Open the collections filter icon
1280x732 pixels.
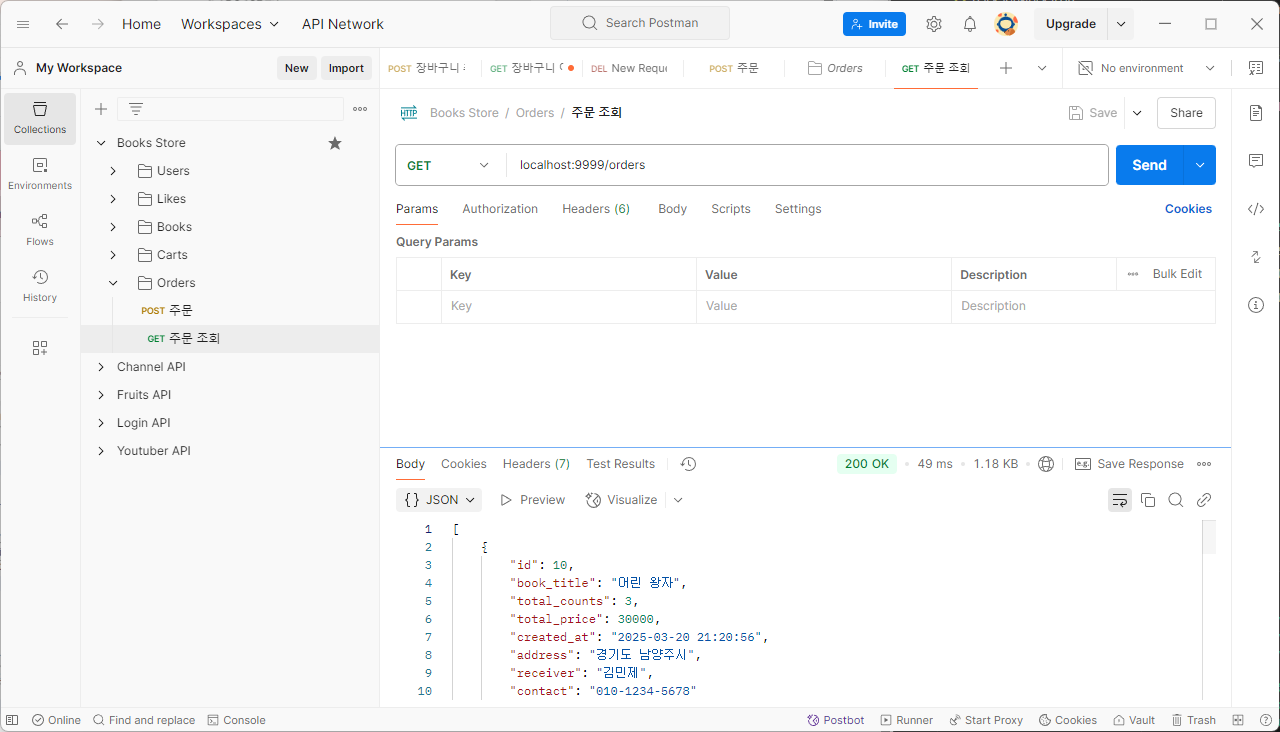(x=136, y=109)
